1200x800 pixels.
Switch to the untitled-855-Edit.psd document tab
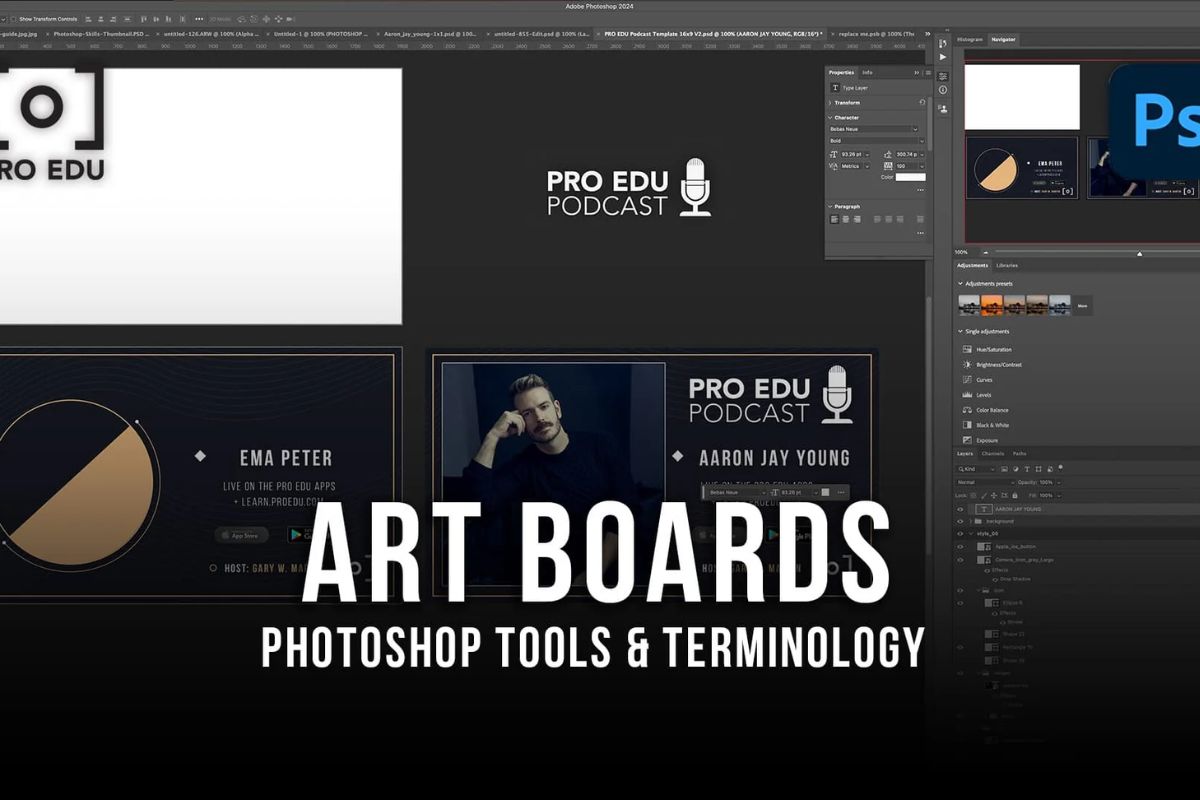(542, 33)
